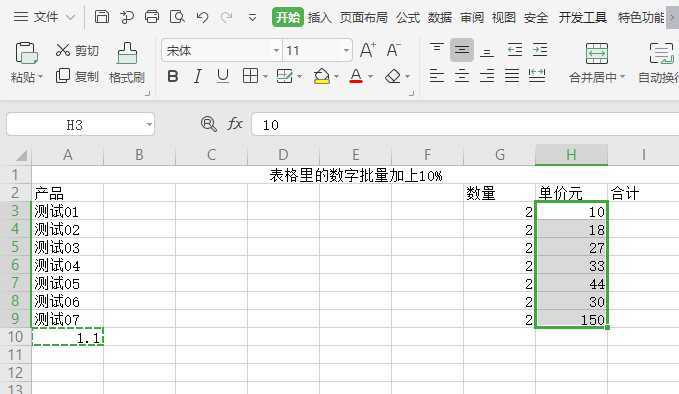Click the name box showing H3
Image resolution: width=679 pixels, height=394 pixels.
[x=74, y=125]
